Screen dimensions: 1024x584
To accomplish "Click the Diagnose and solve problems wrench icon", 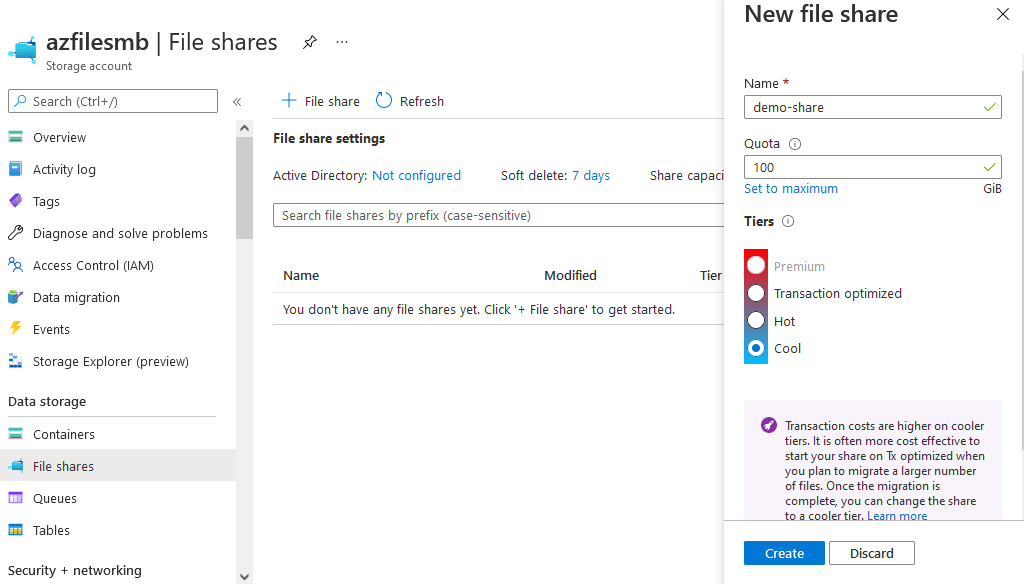I will pyautogui.click(x=16, y=233).
